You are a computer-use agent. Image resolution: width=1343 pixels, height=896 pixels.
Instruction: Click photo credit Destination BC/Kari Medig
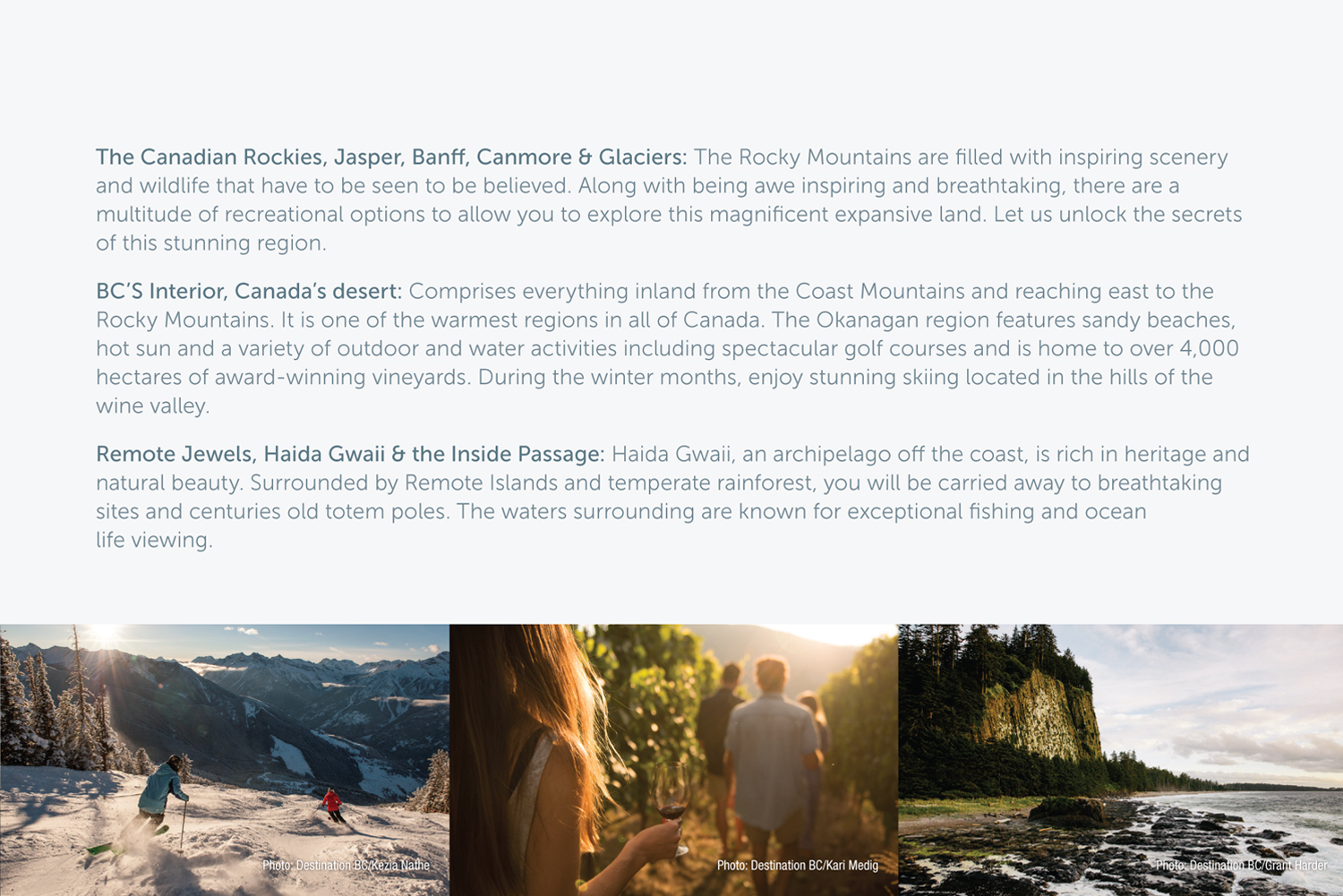[x=798, y=866]
